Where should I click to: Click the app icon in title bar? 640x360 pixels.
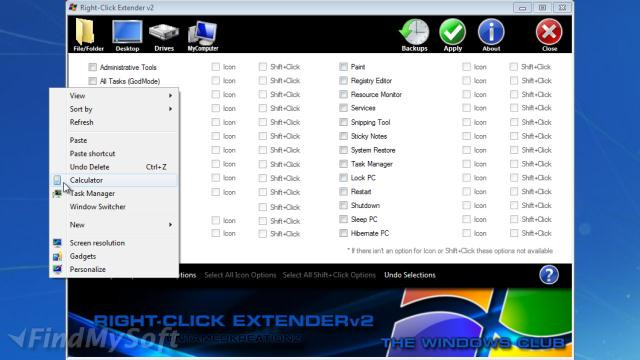[x=73, y=7]
